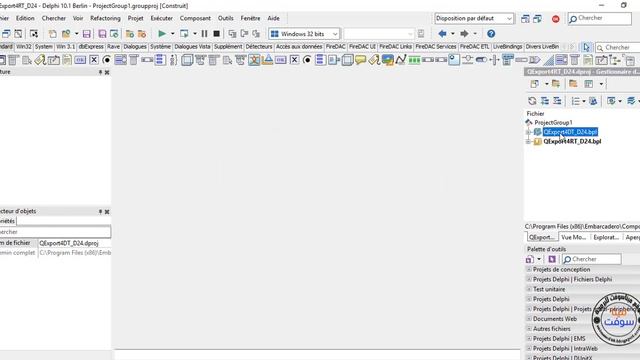Viewport: 640px width, 360px height.
Task: Open the Windows 32 bits platform dropdown
Action: (335, 34)
